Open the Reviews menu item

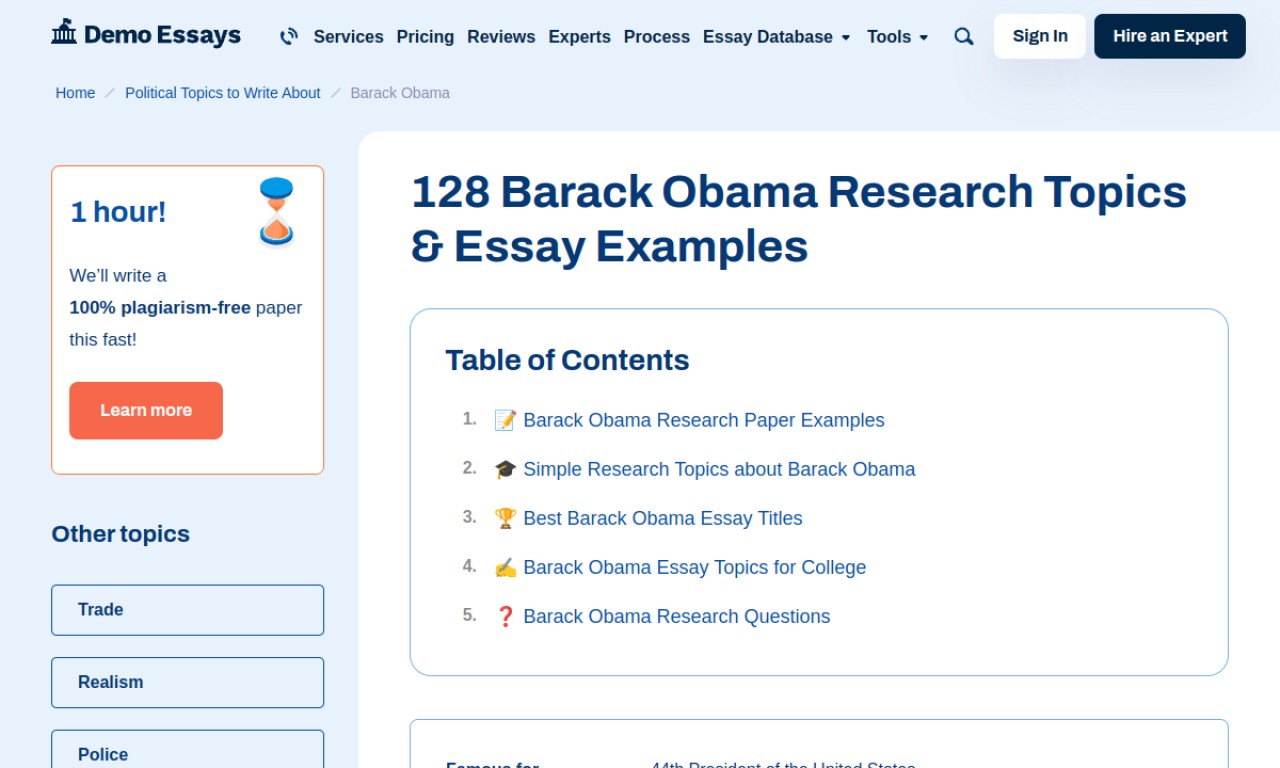[x=501, y=37]
